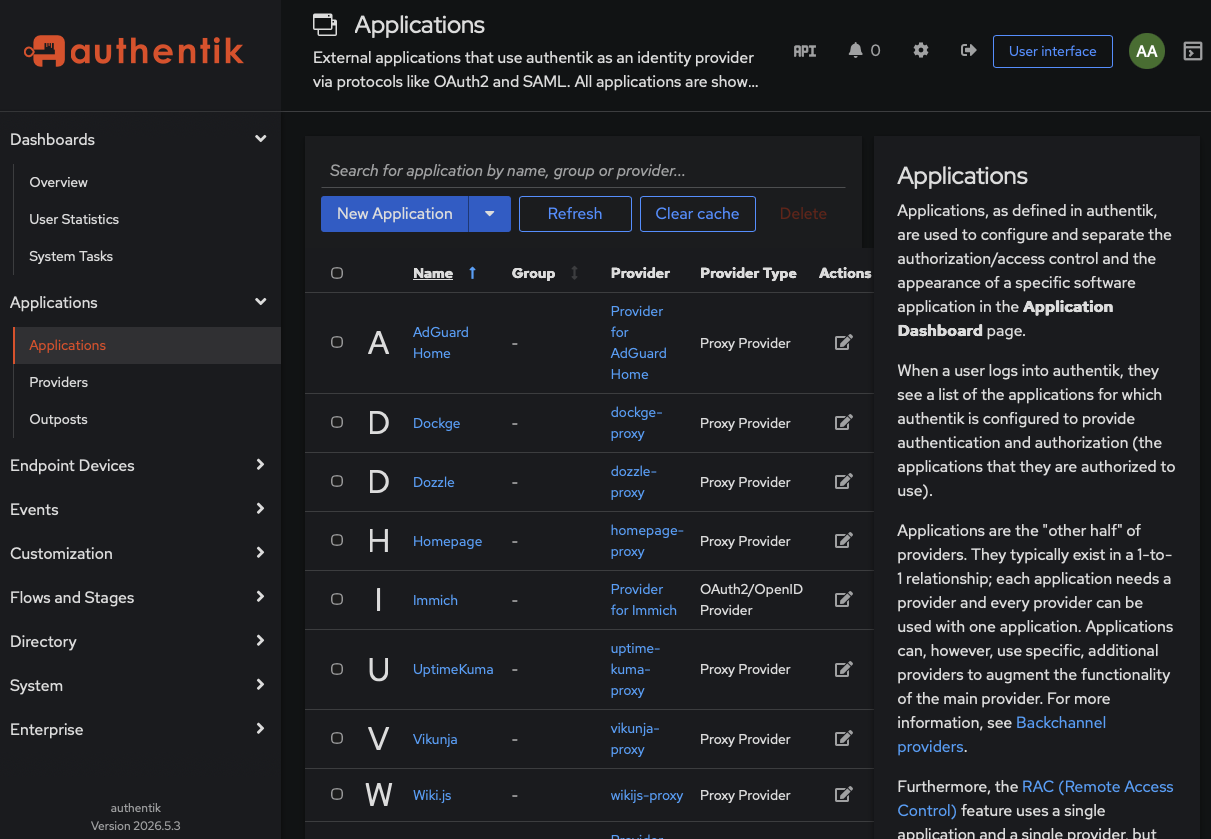This screenshot has width=1211, height=839.
Task: Open the Backchannel providers link
Action: (1001, 734)
